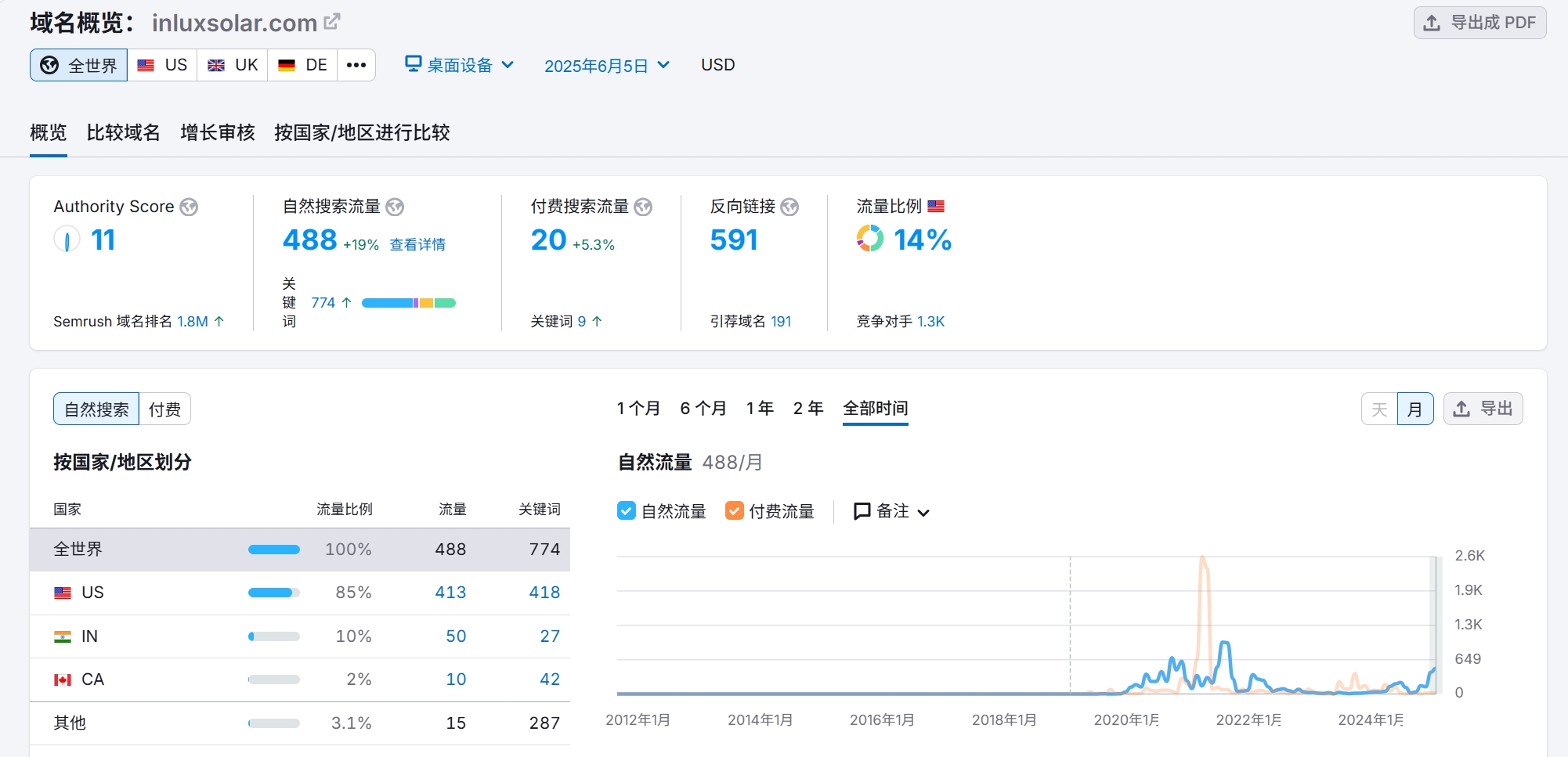Image resolution: width=1568 pixels, height=757 pixels.
Task: Click the 导出成 PDF button
Action: pos(1480,23)
